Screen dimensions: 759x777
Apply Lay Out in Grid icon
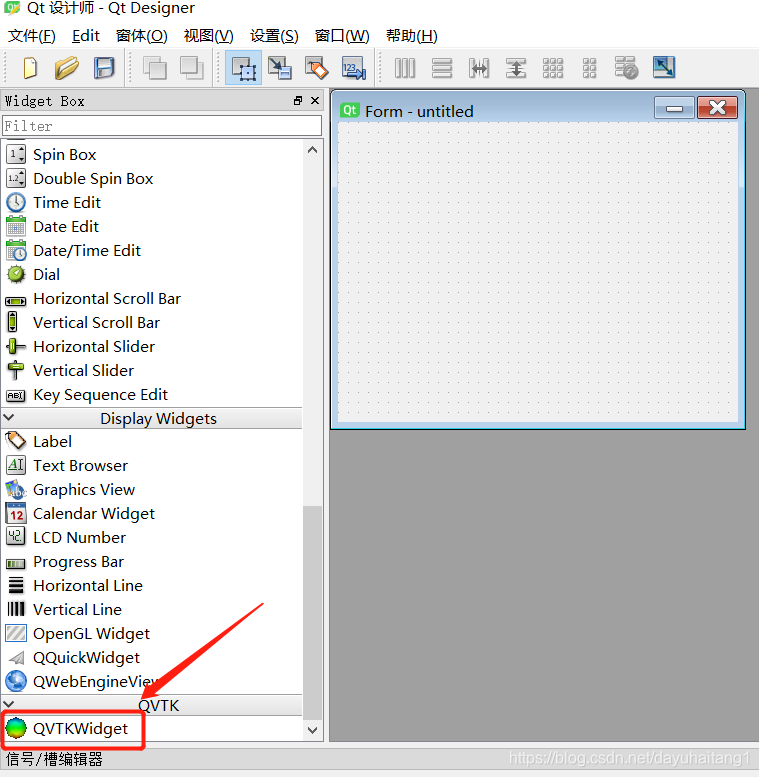coord(553,68)
